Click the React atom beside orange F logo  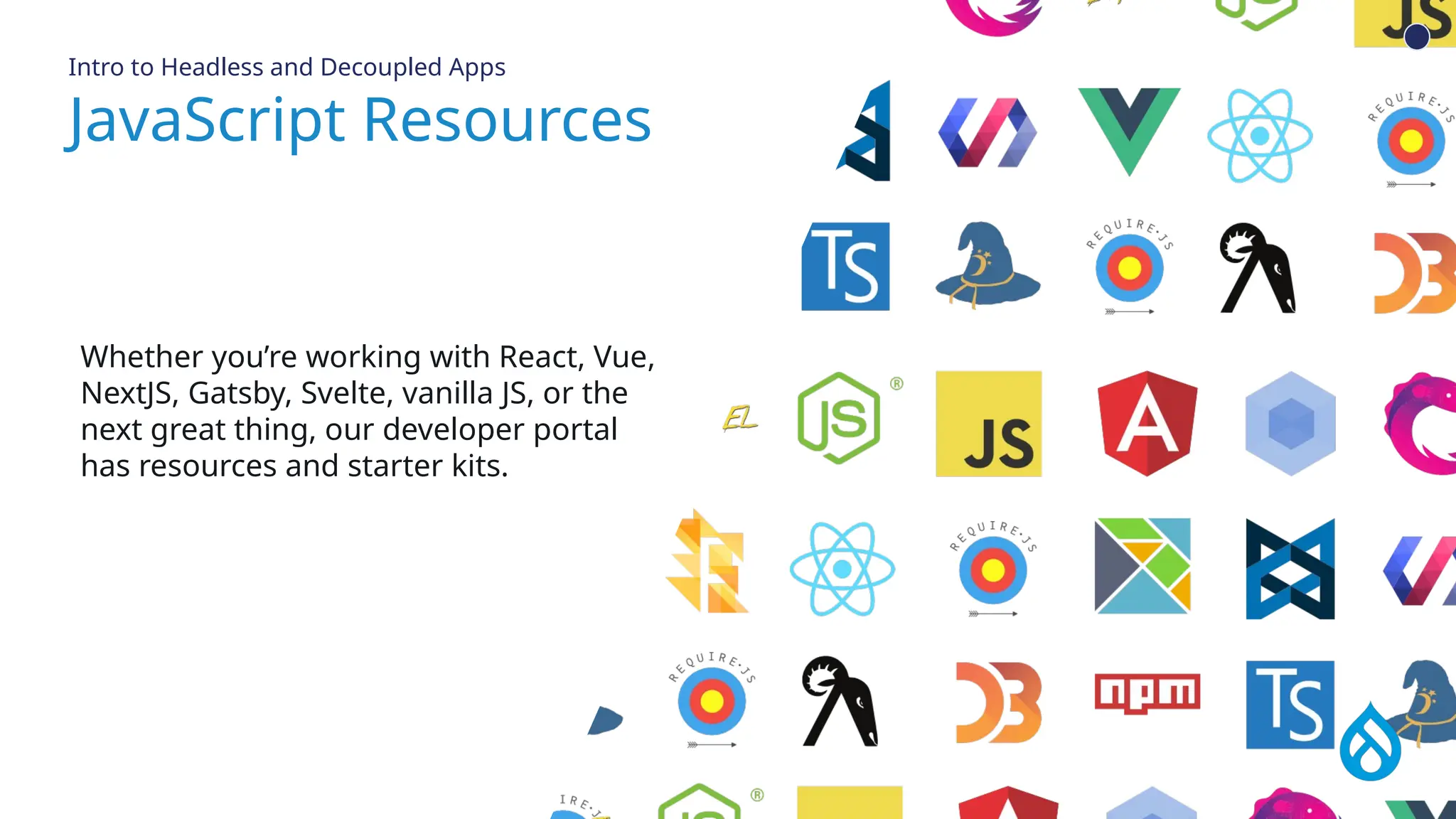pyautogui.click(x=842, y=569)
